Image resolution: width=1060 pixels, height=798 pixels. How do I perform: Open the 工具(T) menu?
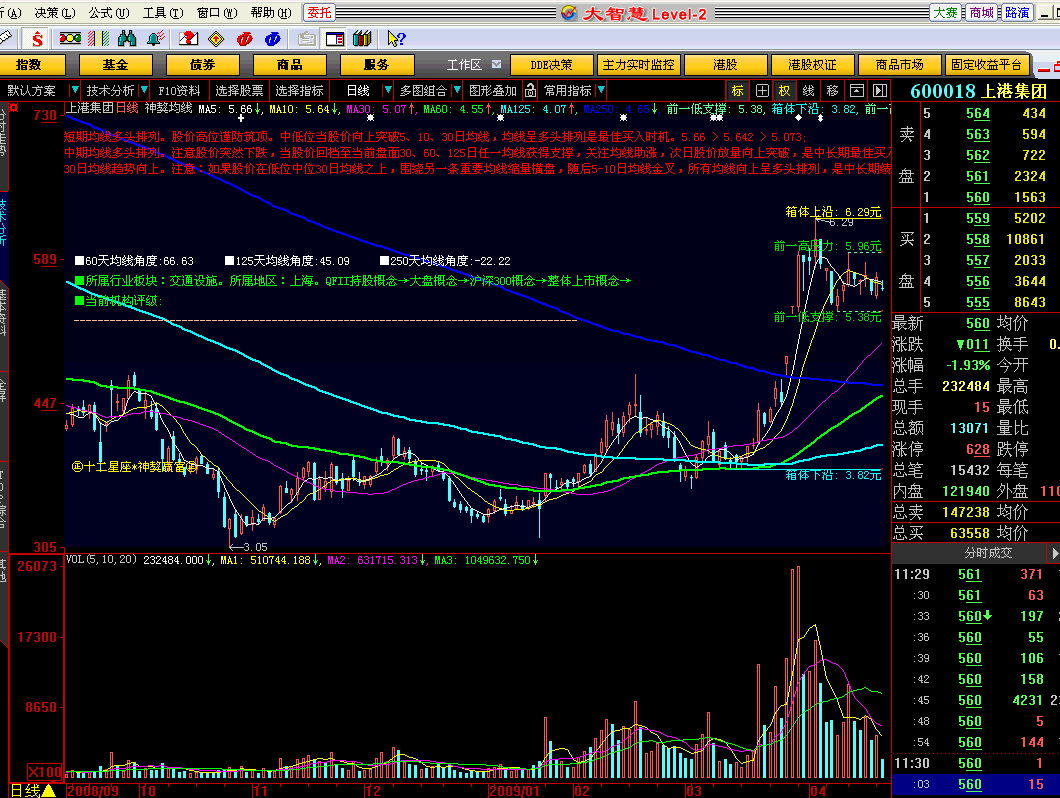click(x=163, y=13)
